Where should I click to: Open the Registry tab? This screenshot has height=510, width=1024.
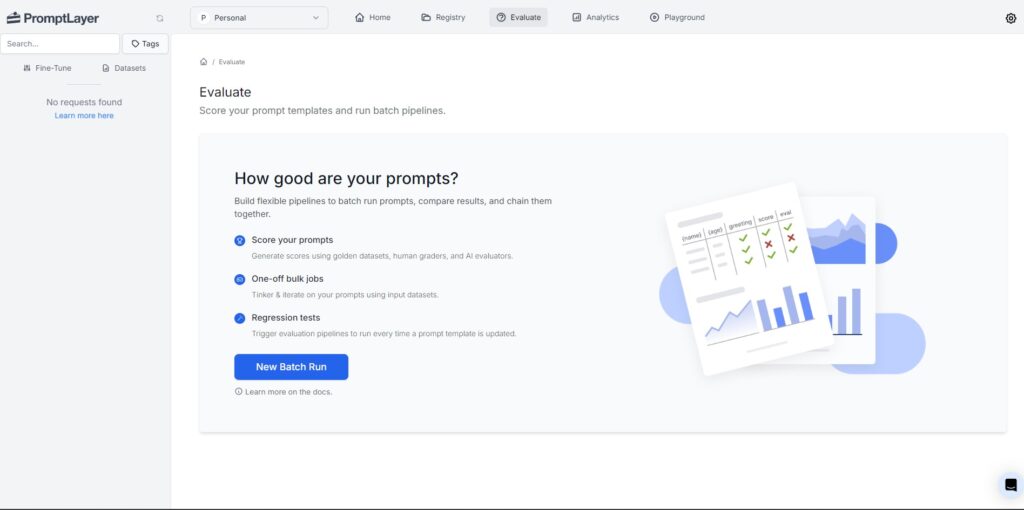[443, 18]
